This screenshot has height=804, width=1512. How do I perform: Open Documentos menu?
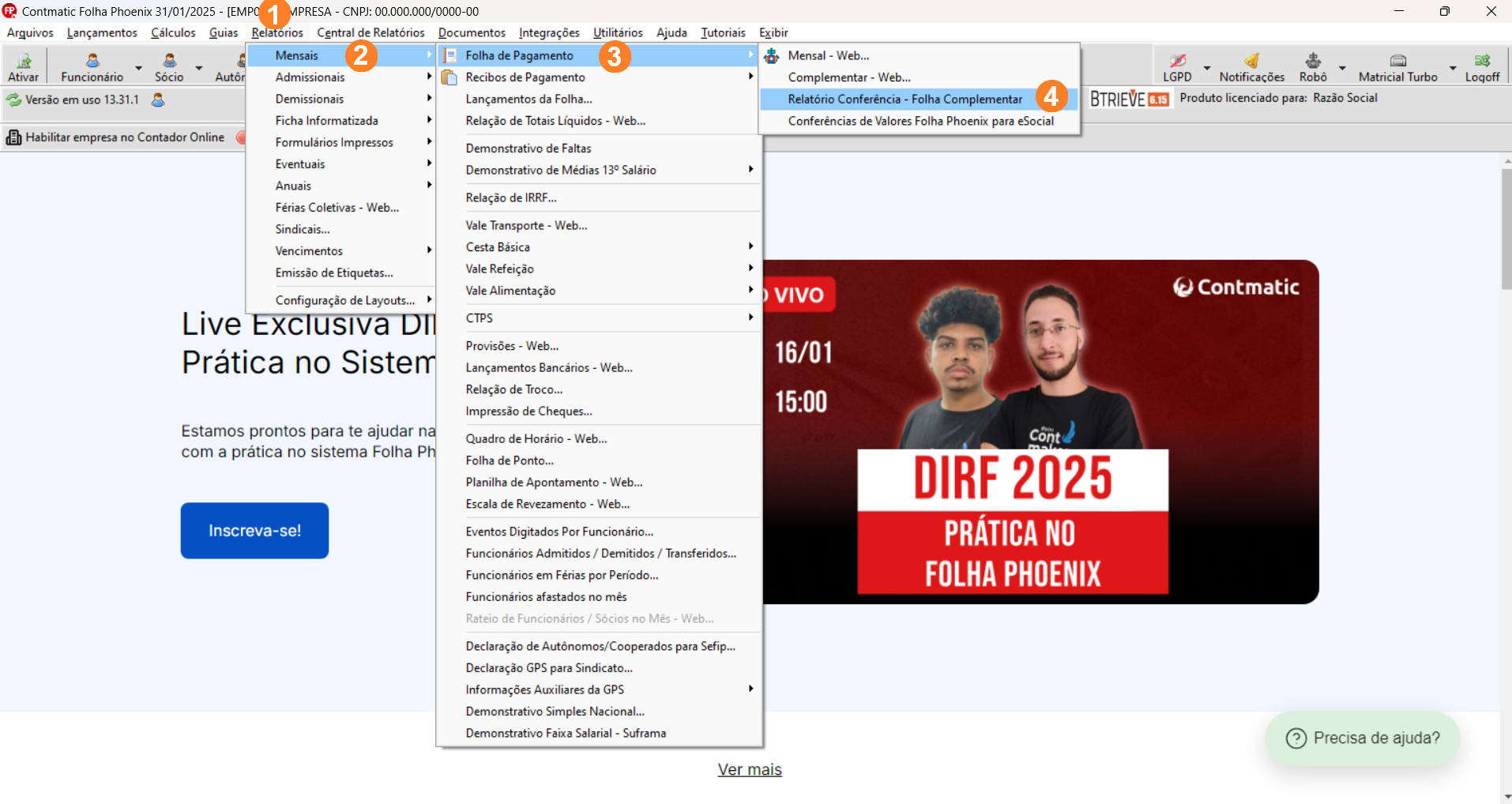pos(472,32)
